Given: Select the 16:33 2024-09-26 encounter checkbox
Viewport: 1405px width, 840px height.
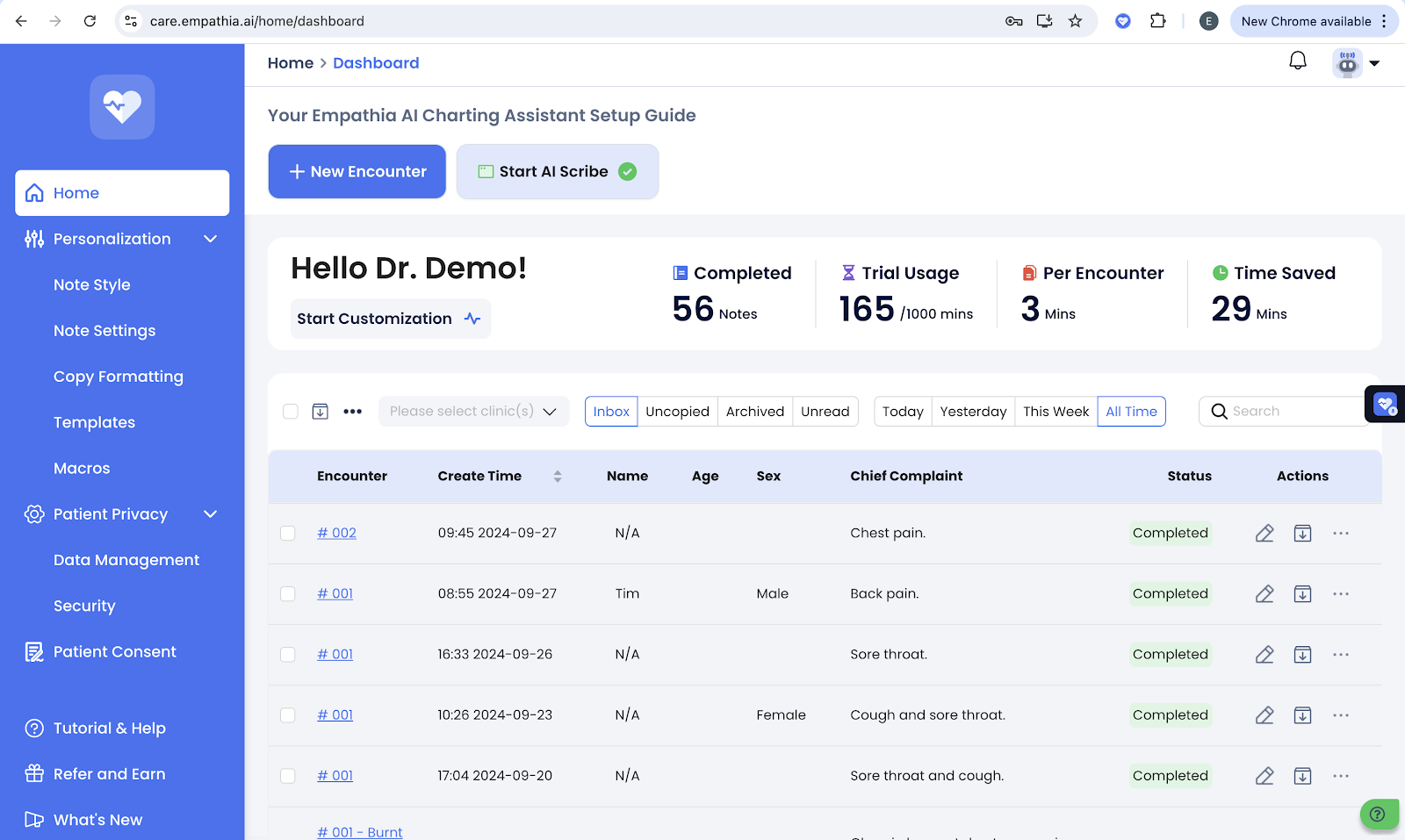Looking at the screenshot, I should click(x=288, y=655).
